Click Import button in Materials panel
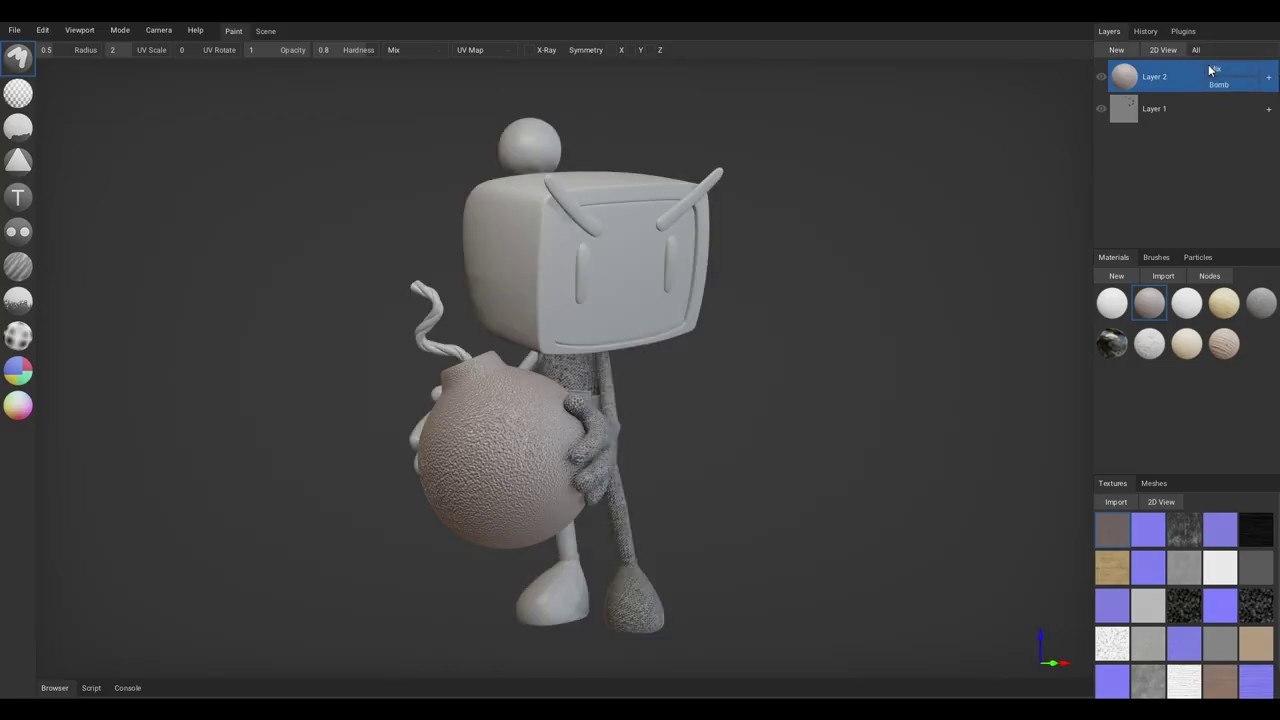Image resolution: width=1280 pixels, height=720 pixels. point(1163,276)
